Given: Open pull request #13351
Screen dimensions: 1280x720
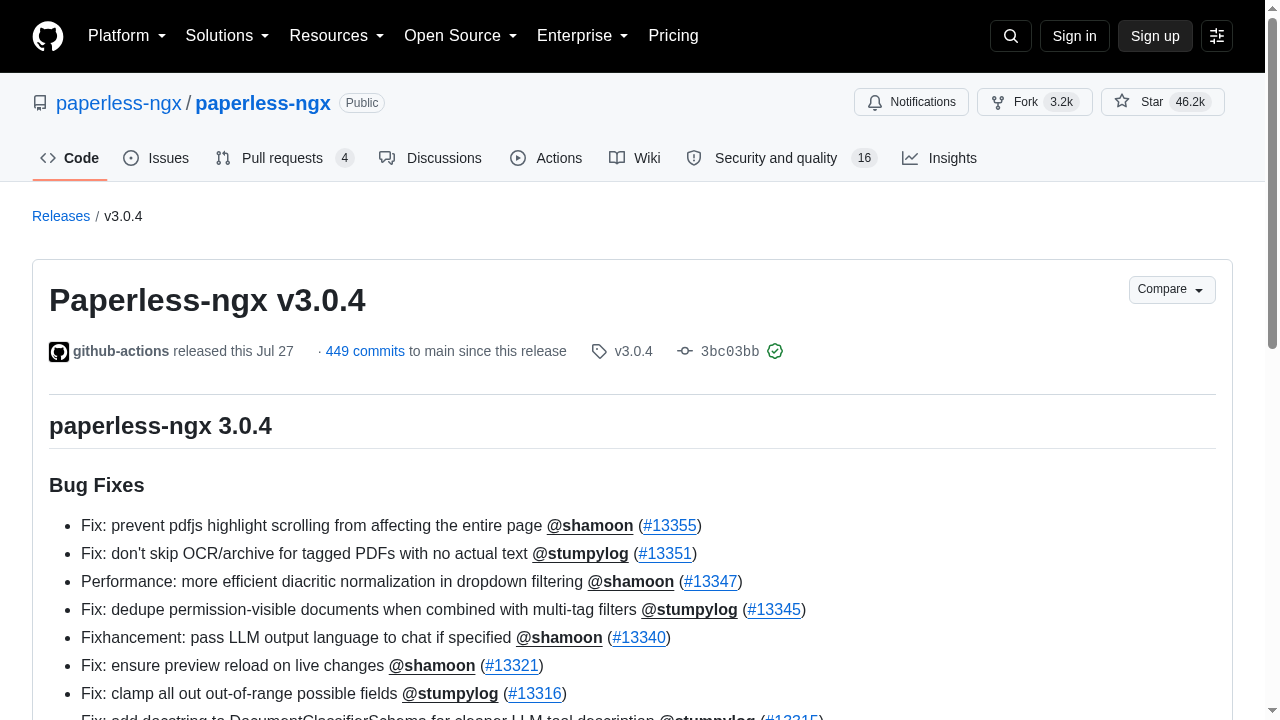Looking at the screenshot, I should point(665,553).
